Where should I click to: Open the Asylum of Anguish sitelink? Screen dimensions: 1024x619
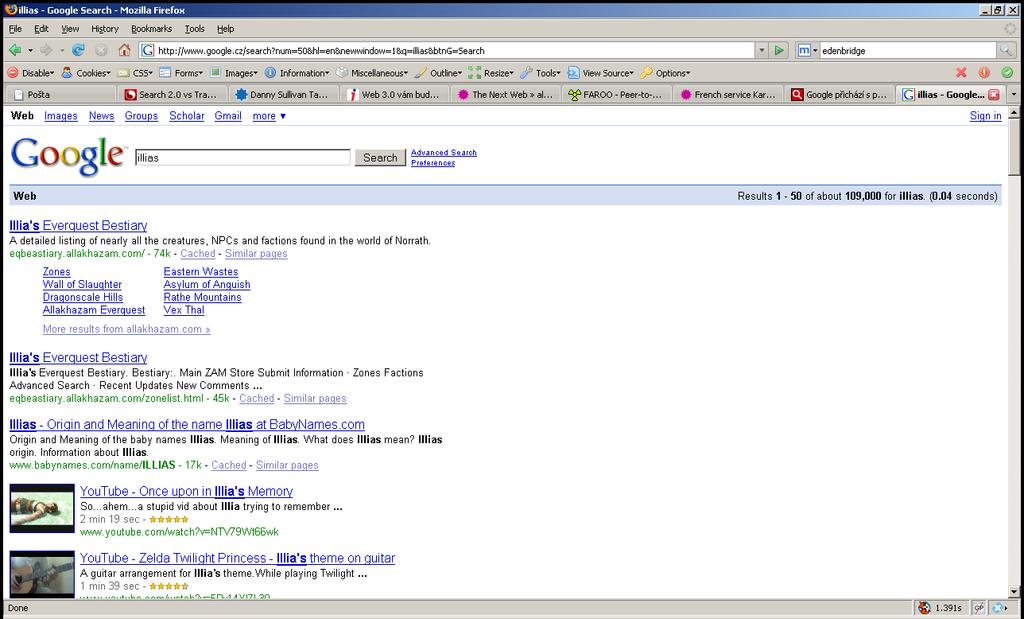click(207, 284)
